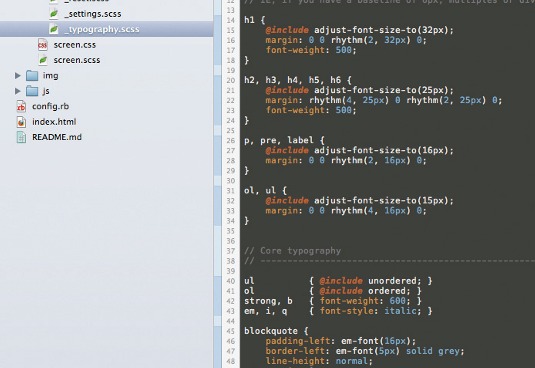Click 'ol, ul {' selector line
535x368 pixels.
point(265,191)
